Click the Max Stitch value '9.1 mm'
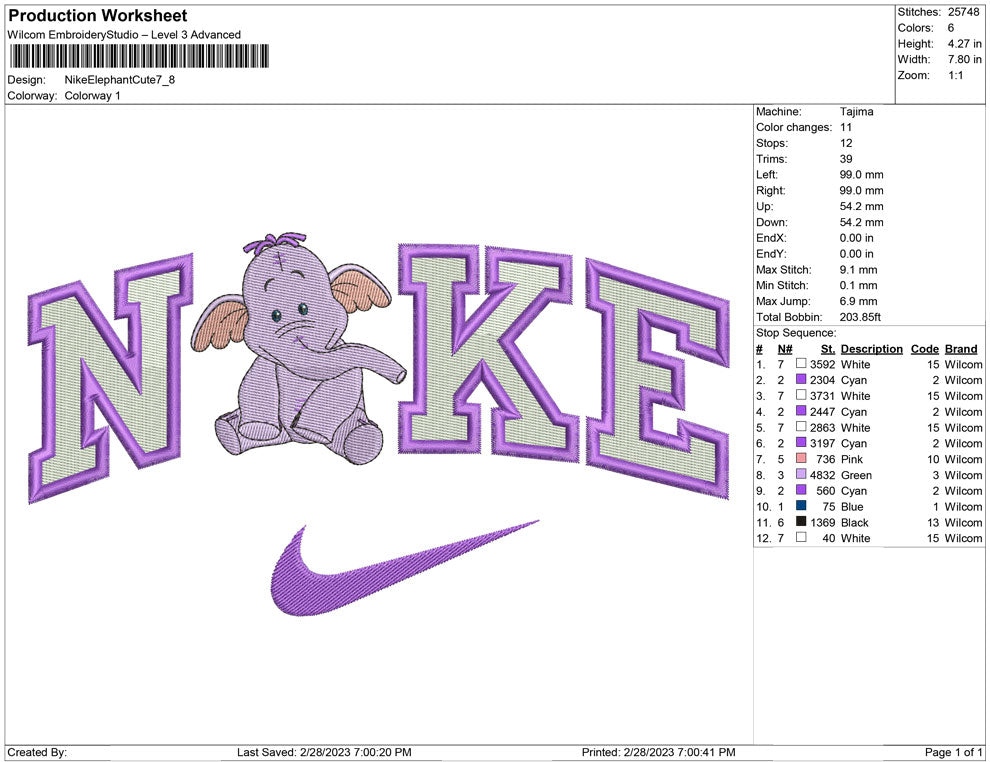The height and width of the screenshot is (762, 990). [x=858, y=270]
